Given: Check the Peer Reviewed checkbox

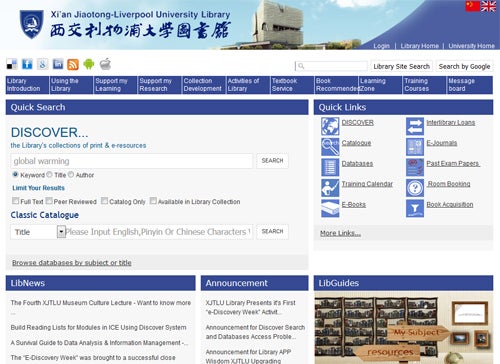Looking at the screenshot, I should [49, 201].
